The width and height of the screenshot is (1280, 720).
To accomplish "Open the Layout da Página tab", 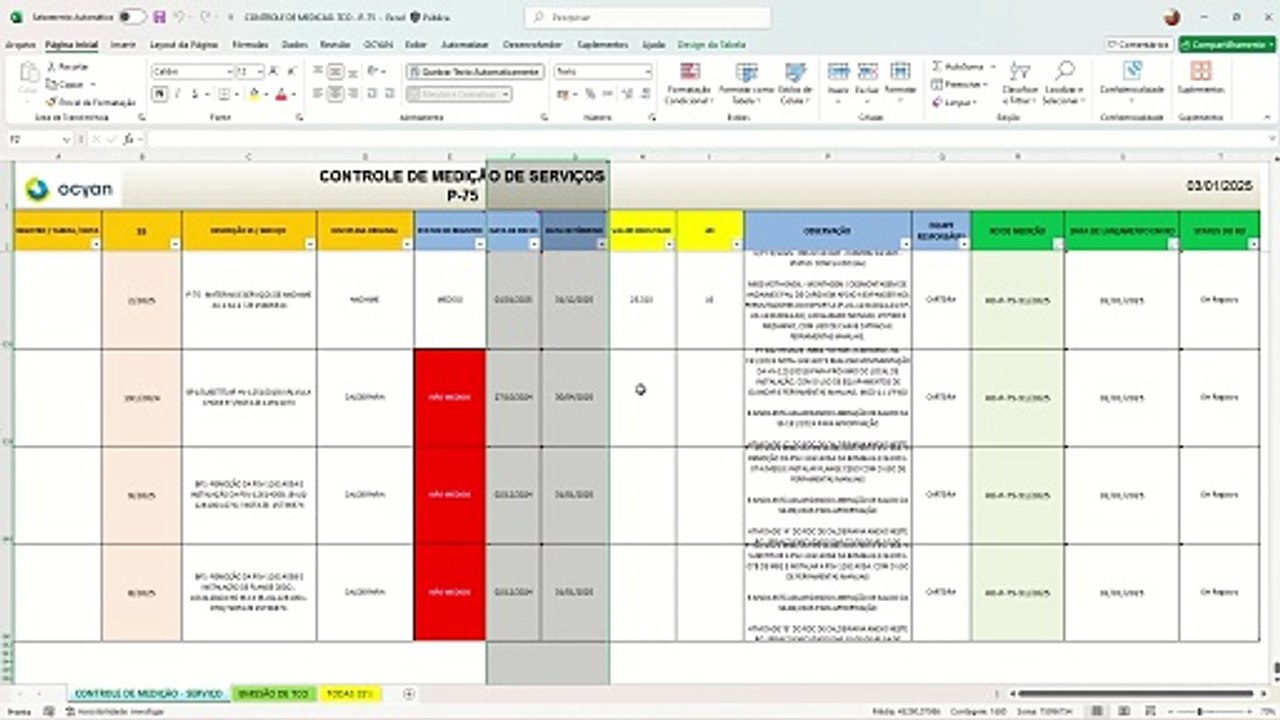I will pyautogui.click(x=184, y=45).
